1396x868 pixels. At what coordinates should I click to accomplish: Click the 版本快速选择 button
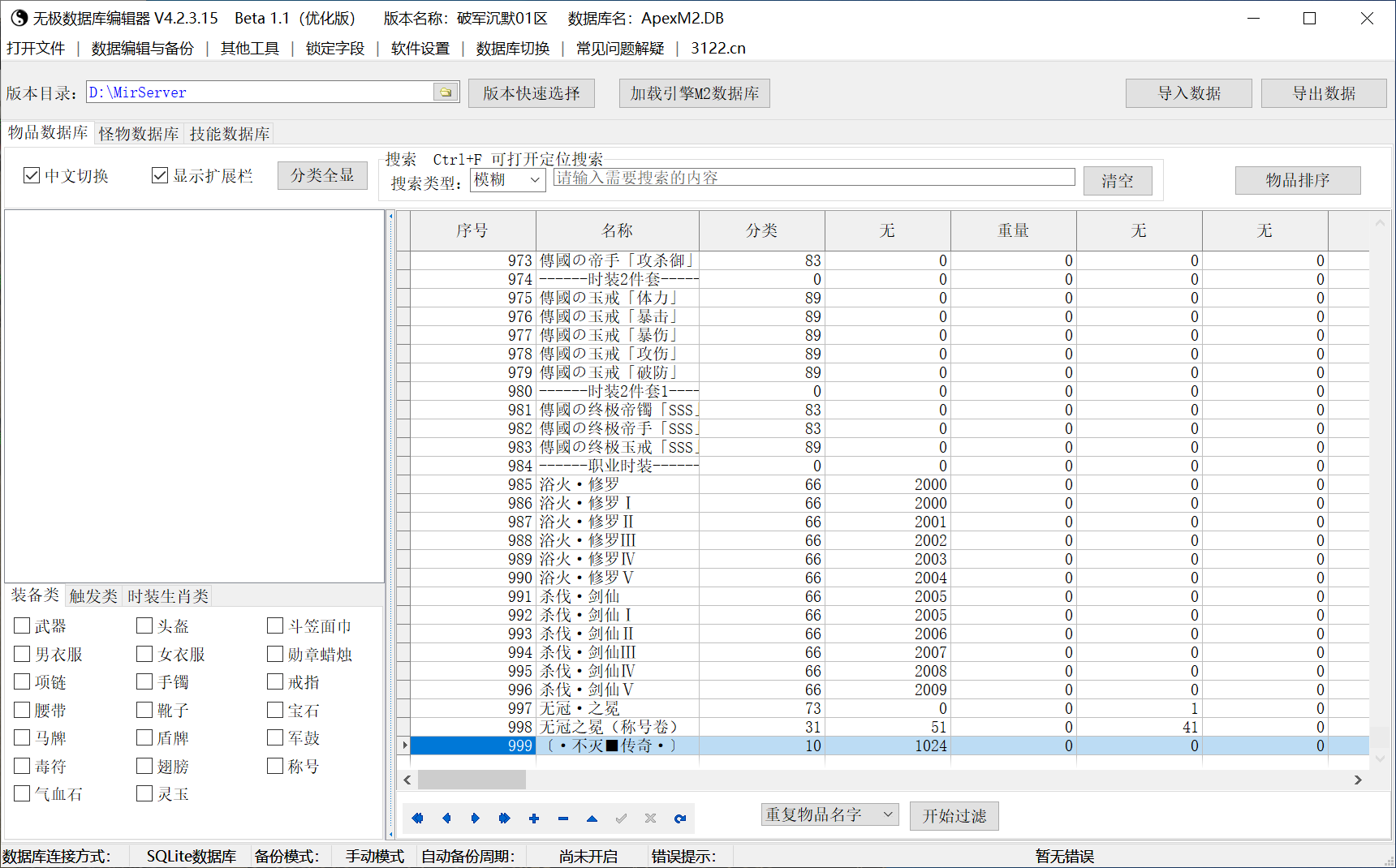coord(532,93)
